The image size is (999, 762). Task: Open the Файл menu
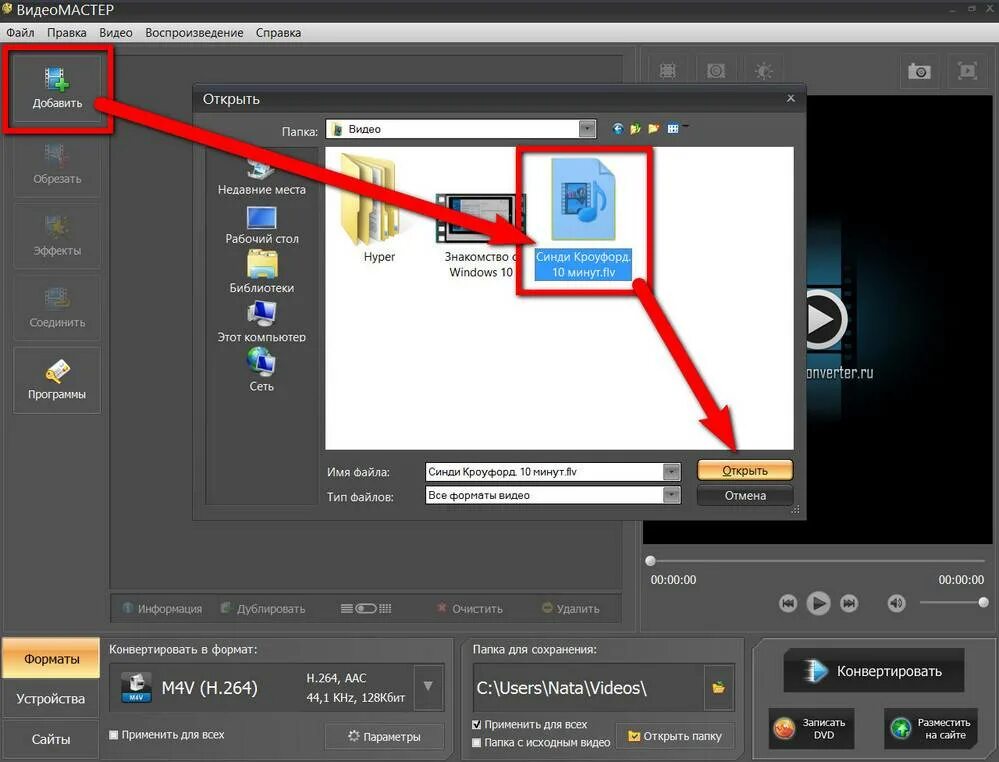click(x=20, y=32)
